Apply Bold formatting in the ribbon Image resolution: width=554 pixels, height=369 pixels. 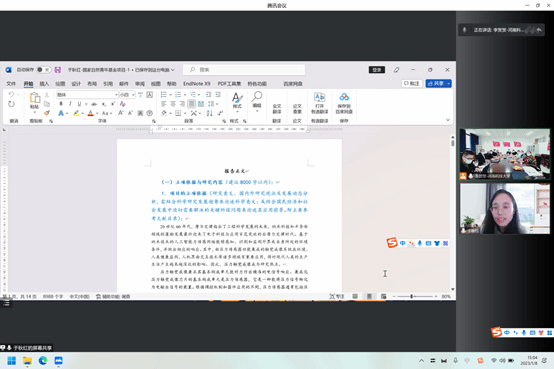[x=61, y=104]
